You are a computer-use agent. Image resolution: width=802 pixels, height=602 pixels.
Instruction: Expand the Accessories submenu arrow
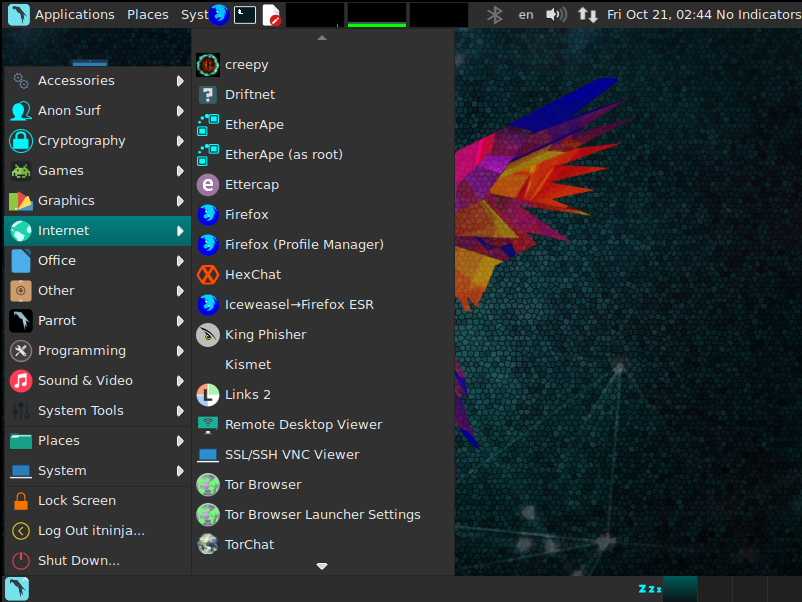coord(180,81)
